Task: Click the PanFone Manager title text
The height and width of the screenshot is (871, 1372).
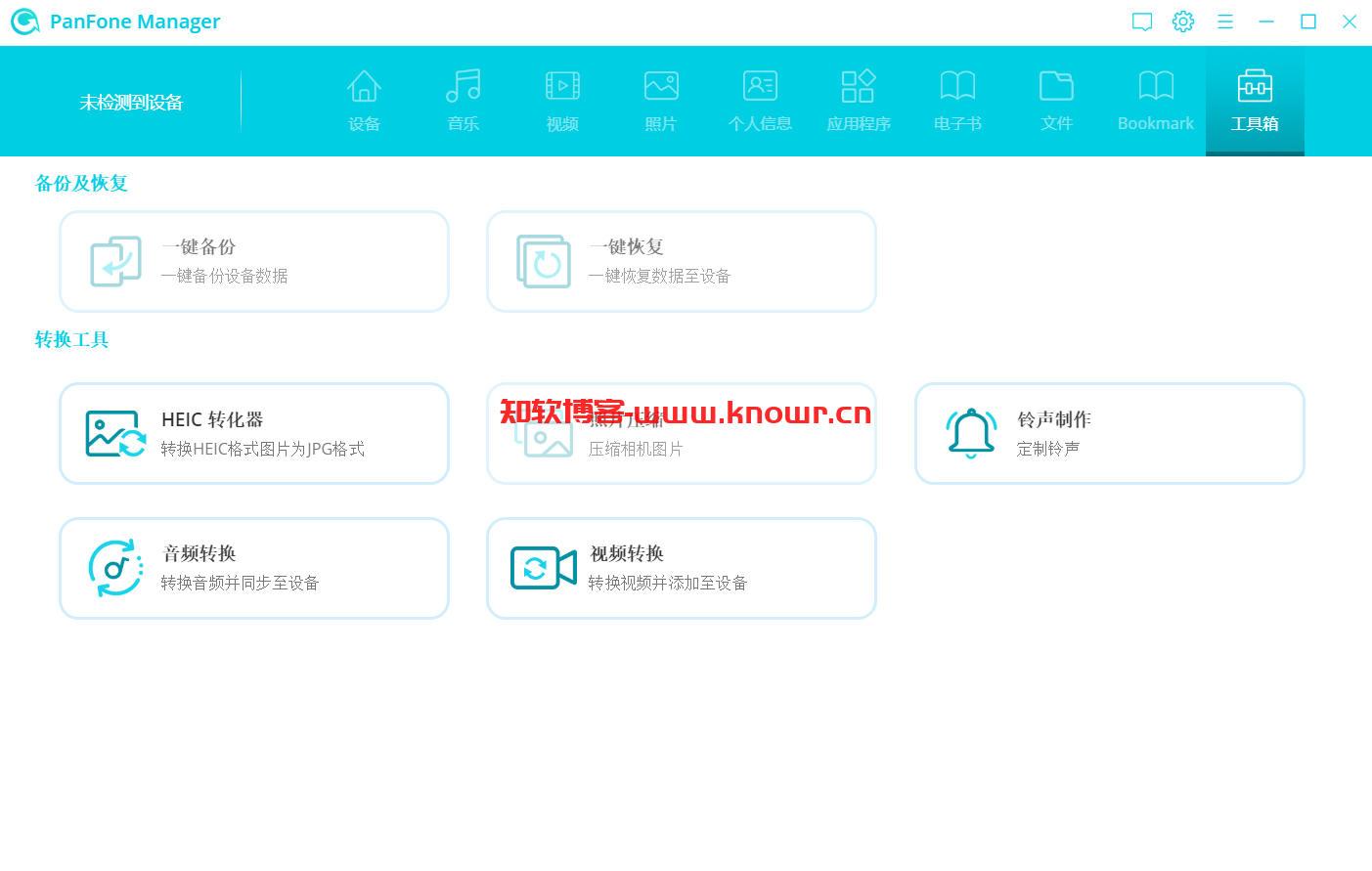Action: click(135, 22)
